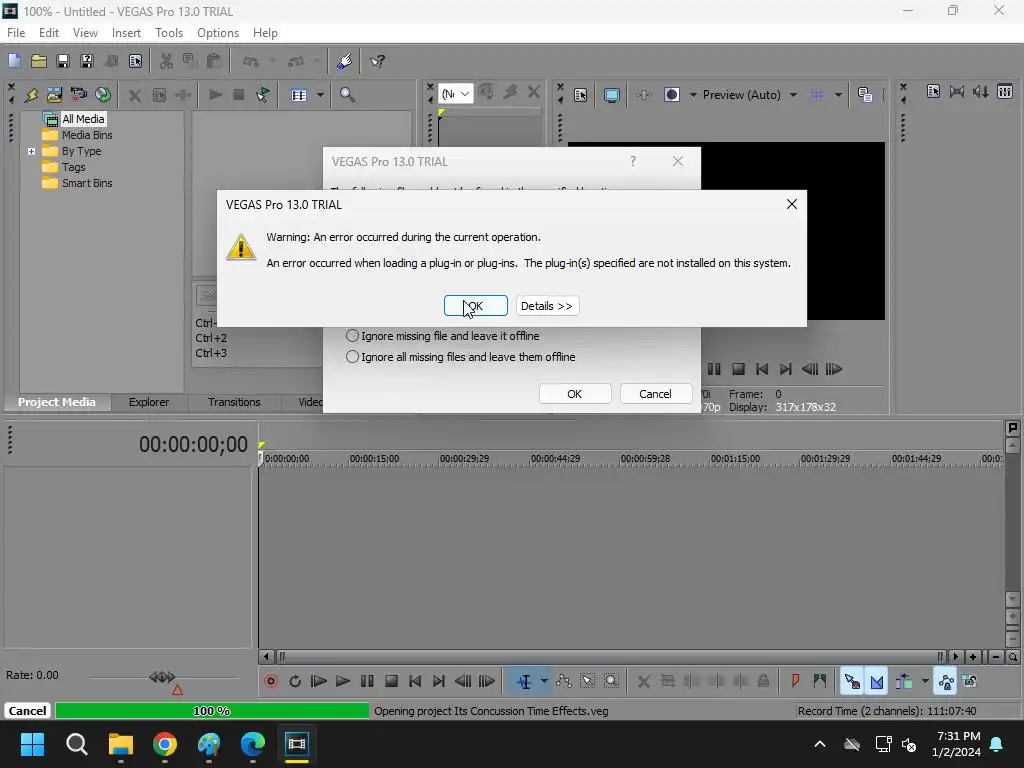1024x768 pixels.
Task: Toggle the Auto Ripple icon
Action: 904,681
